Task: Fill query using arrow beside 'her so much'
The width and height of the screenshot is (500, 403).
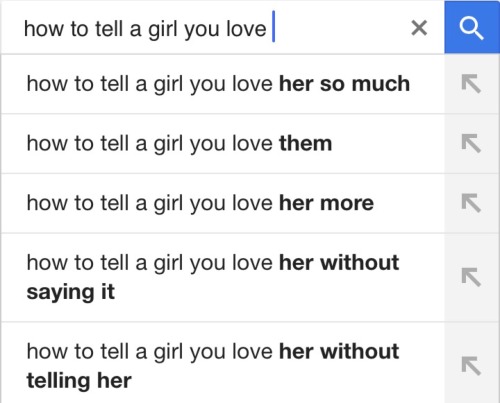Action: [x=471, y=84]
